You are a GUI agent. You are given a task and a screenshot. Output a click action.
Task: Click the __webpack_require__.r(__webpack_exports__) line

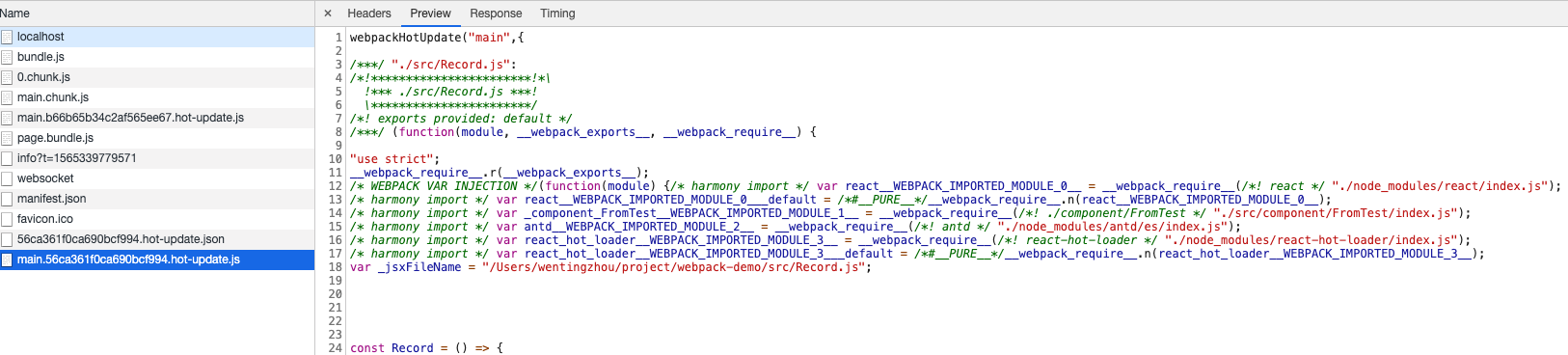tap(500, 173)
